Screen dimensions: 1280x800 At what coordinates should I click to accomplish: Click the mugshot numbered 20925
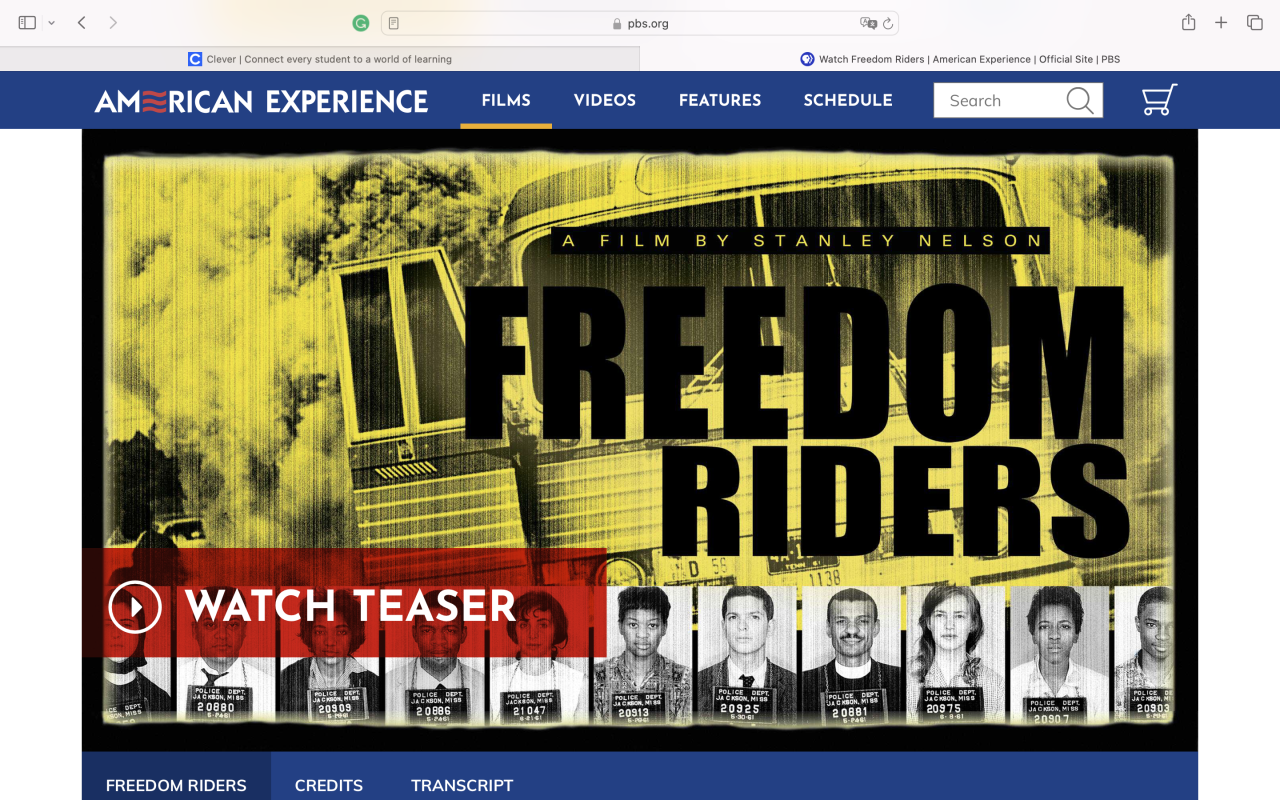[x=747, y=656]
